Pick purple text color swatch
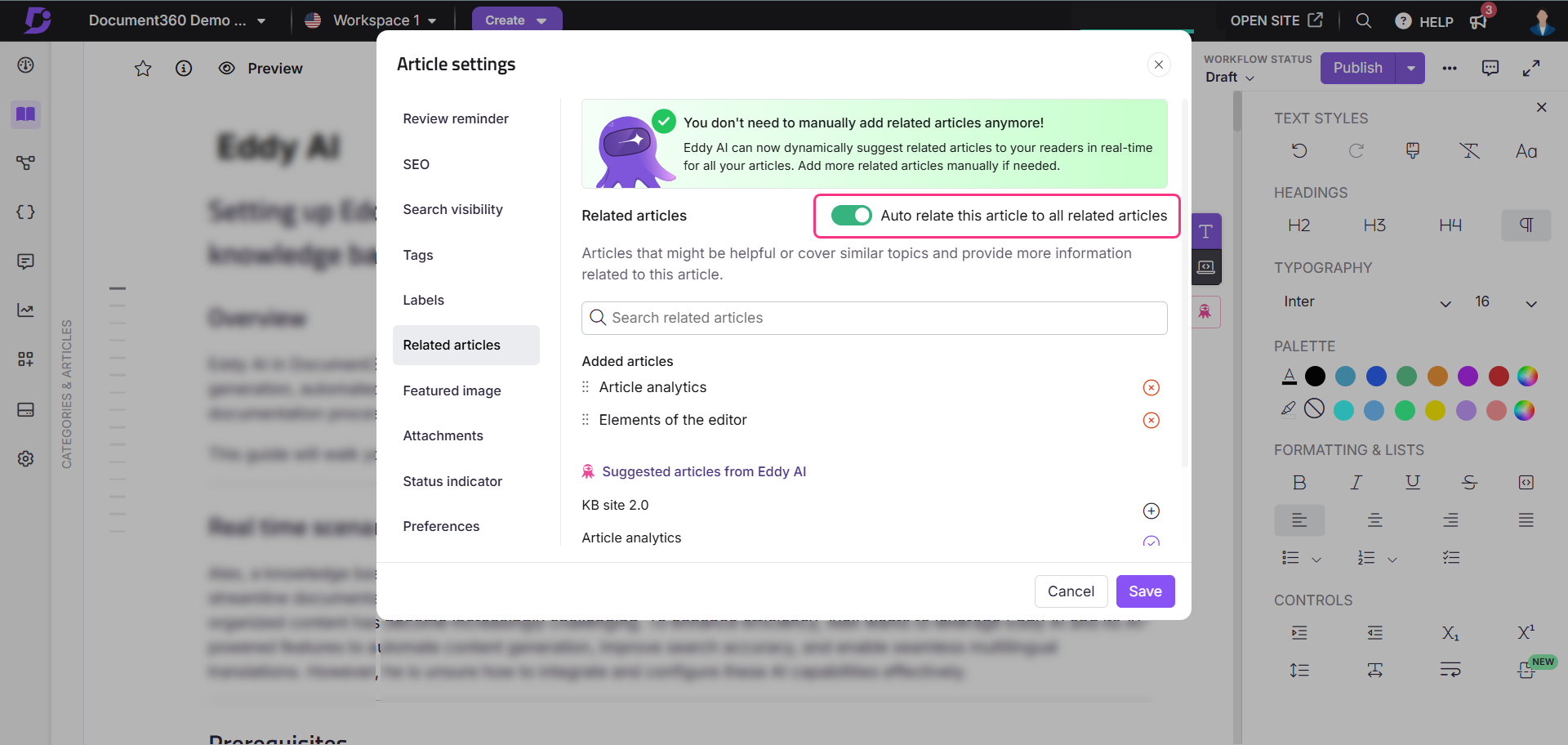This screenshot has width=1568, height=745. tap(1468, 376)
